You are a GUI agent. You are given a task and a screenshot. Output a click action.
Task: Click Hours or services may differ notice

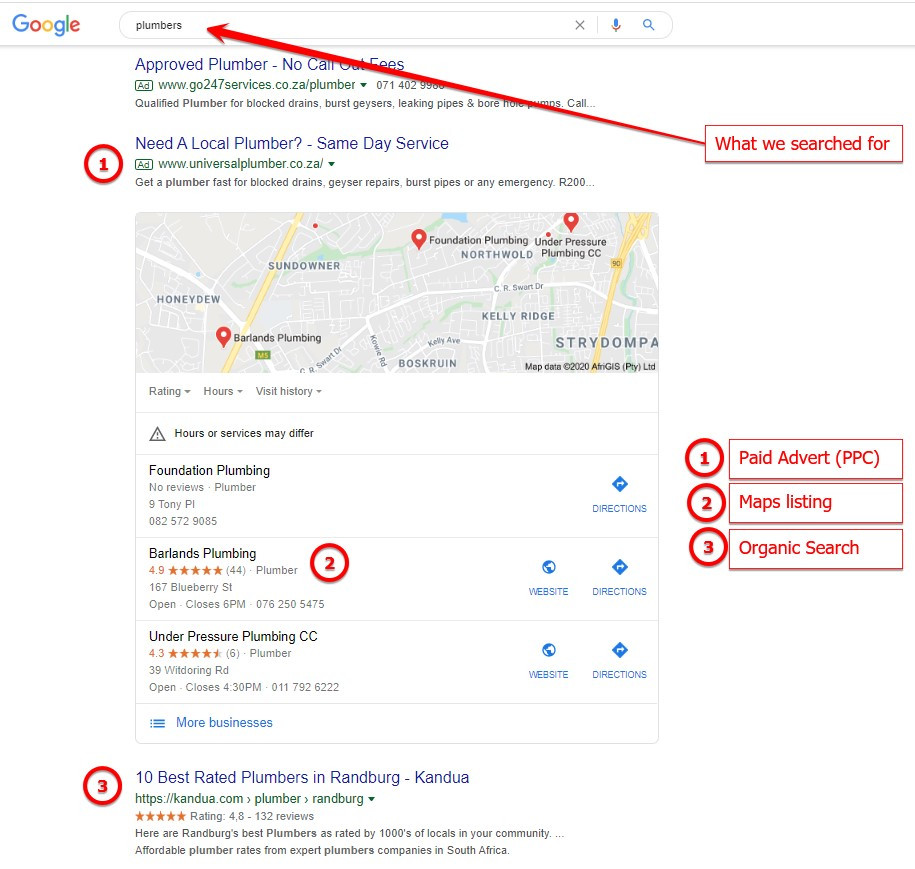click(x=244, y=433)
